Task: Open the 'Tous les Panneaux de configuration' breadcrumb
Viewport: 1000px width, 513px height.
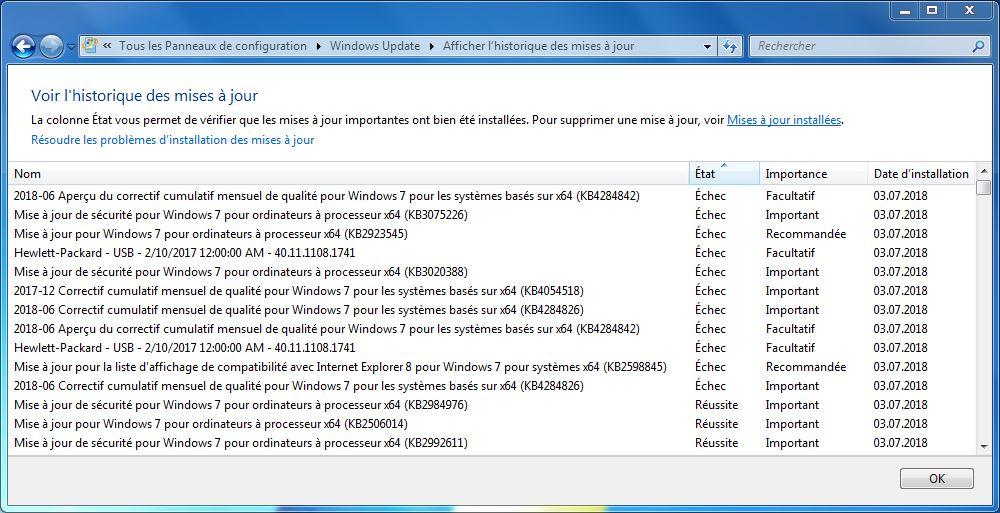Action: [x=212, y=46]
